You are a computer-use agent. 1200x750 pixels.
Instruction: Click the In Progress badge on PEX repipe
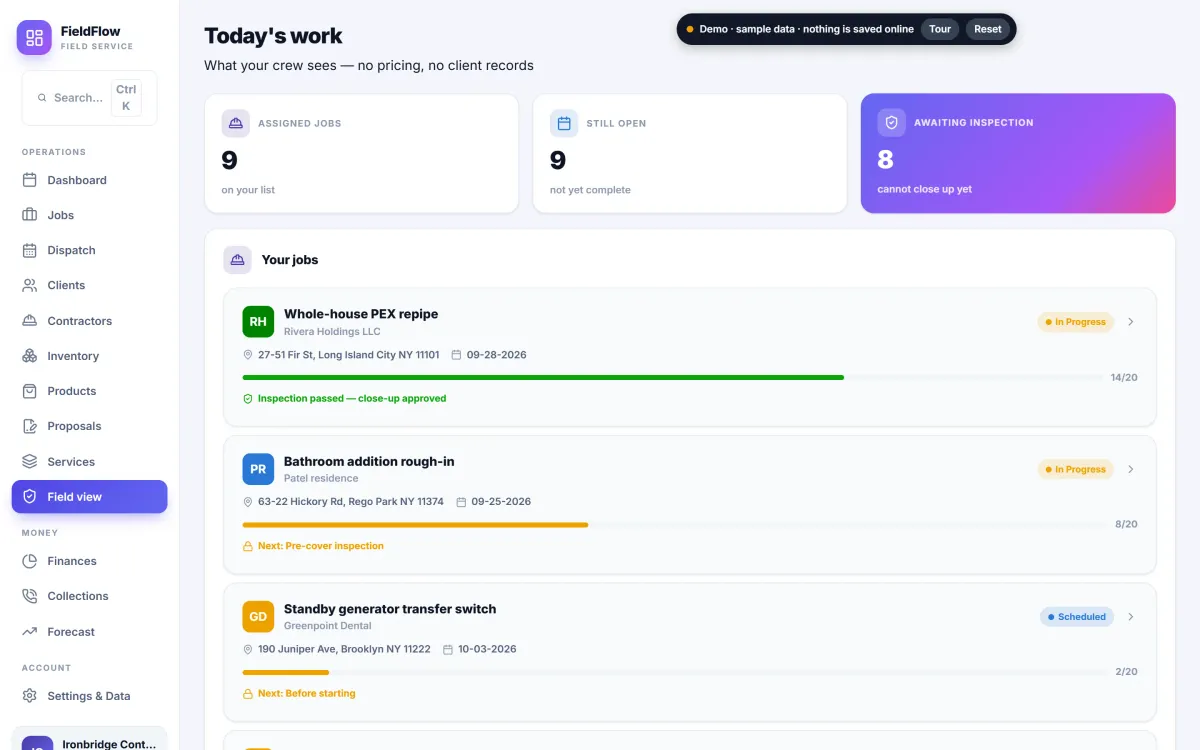1076,322
